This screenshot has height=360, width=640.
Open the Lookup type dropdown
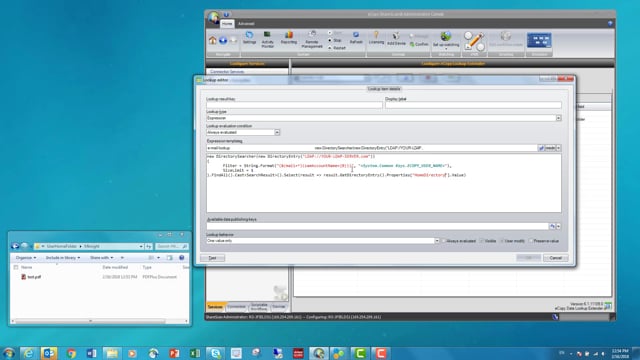[558, 118]
